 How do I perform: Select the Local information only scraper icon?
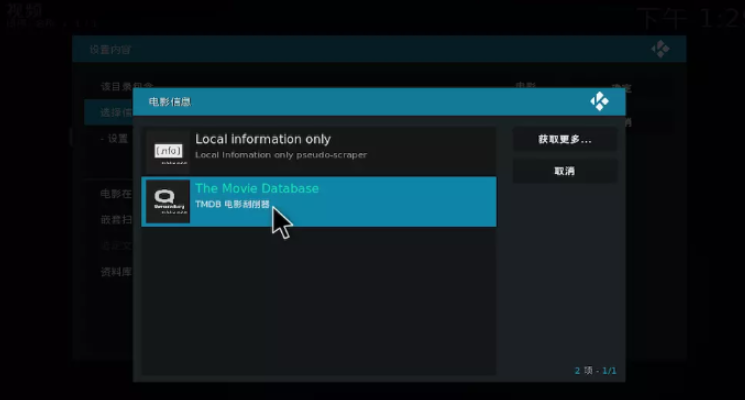(x=168, y=151)
